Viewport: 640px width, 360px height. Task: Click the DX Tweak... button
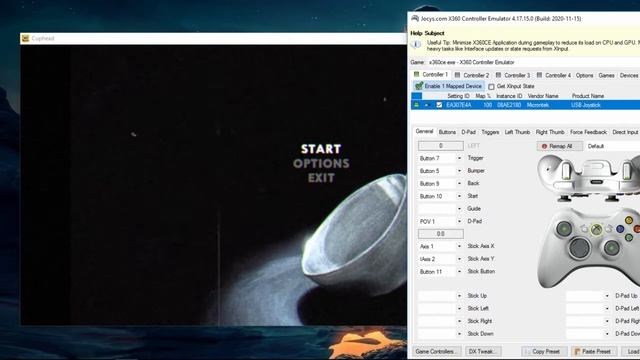click(484, 351)
